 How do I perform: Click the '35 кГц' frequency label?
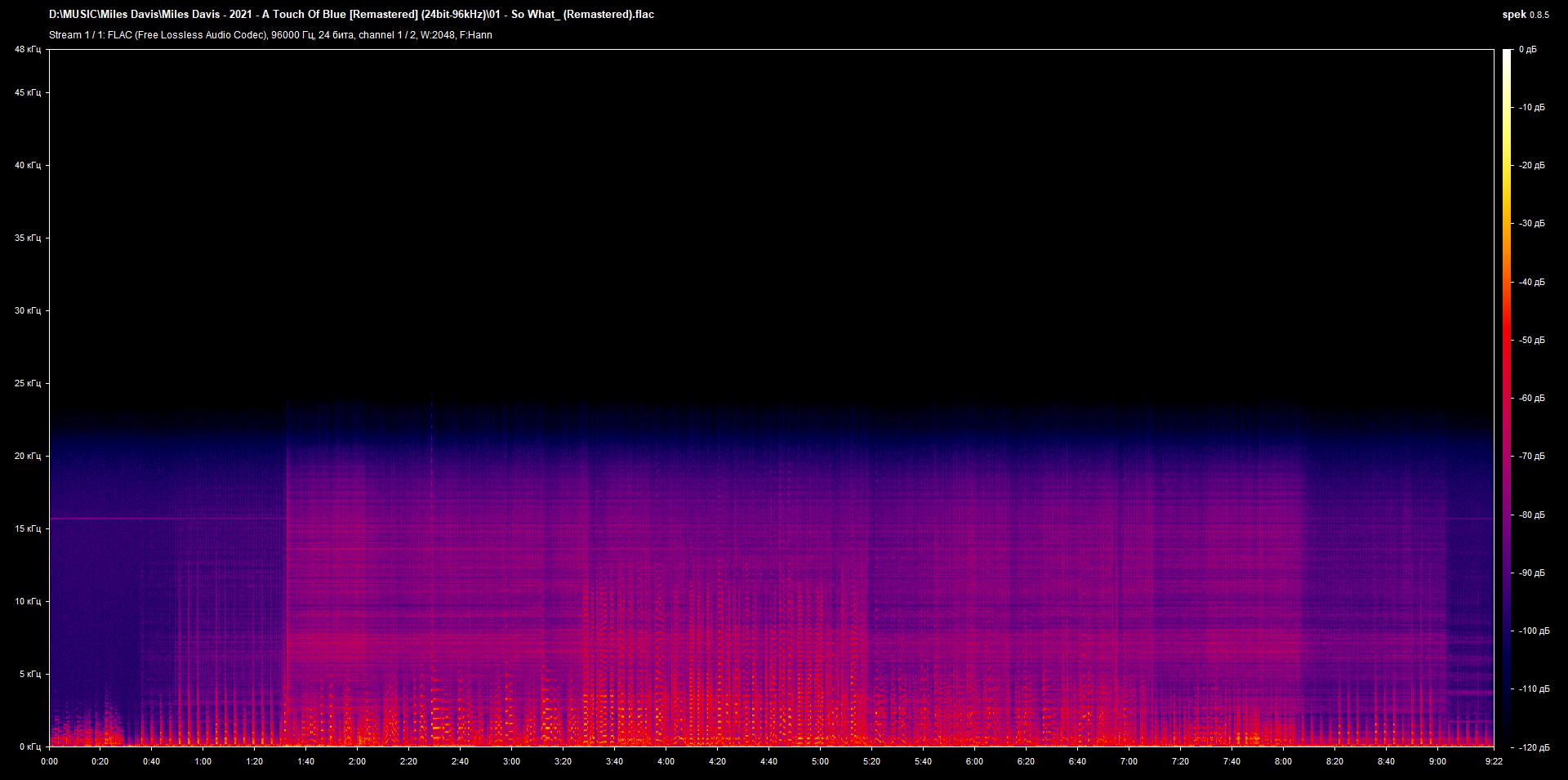[x=28, y=238]
